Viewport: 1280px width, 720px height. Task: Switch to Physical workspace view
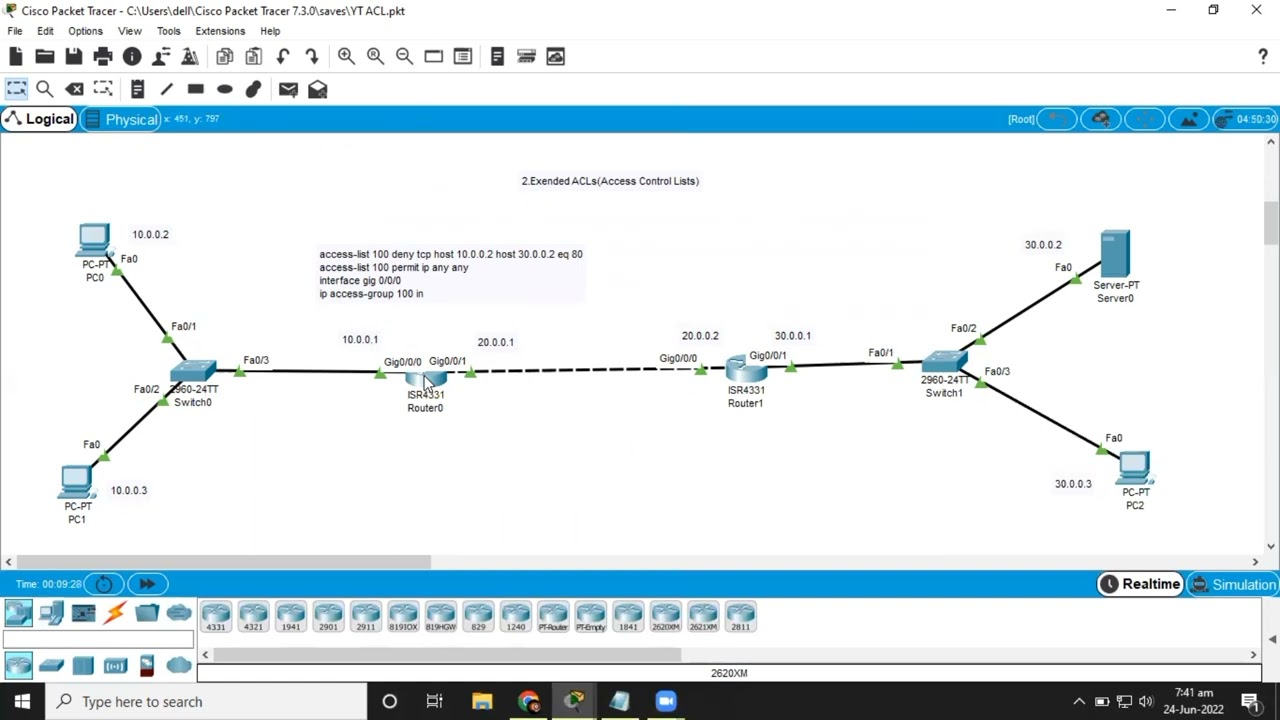pyautogui.click(x=122, y=119)
